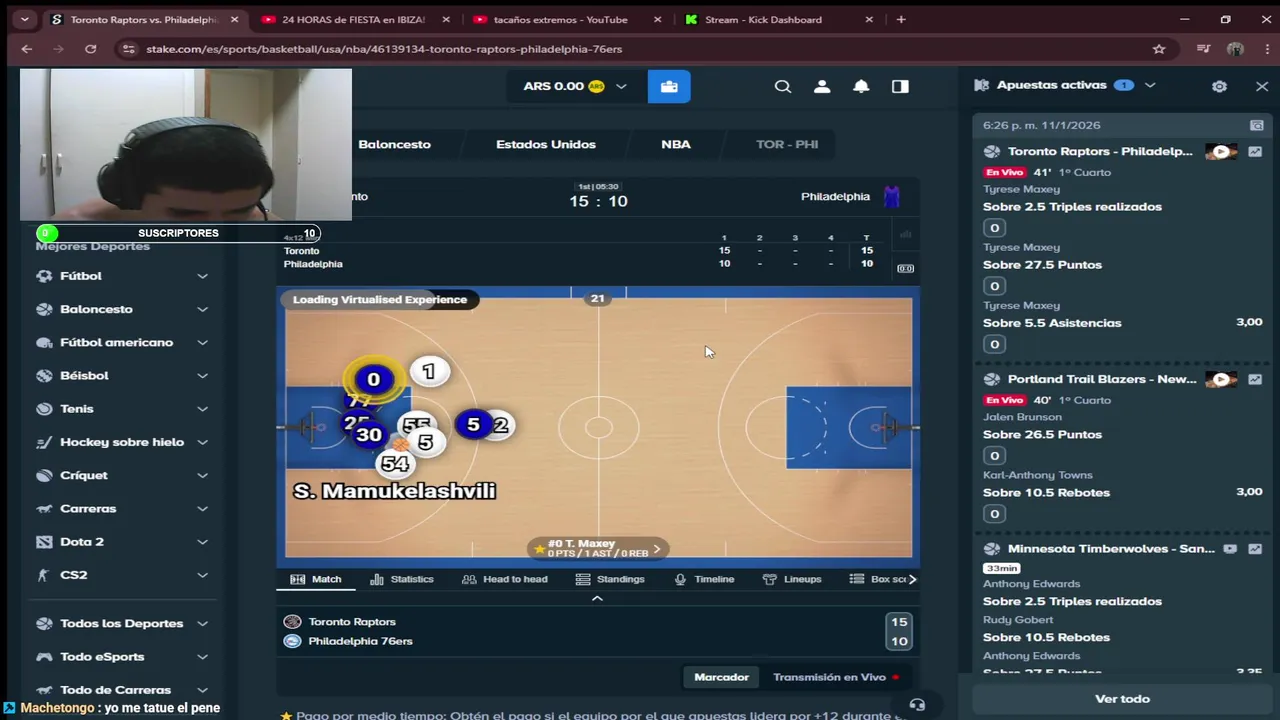The image size is (1280, 720).
Task: Open the tab search dropdown in Chrome
Action: point(24,19)
